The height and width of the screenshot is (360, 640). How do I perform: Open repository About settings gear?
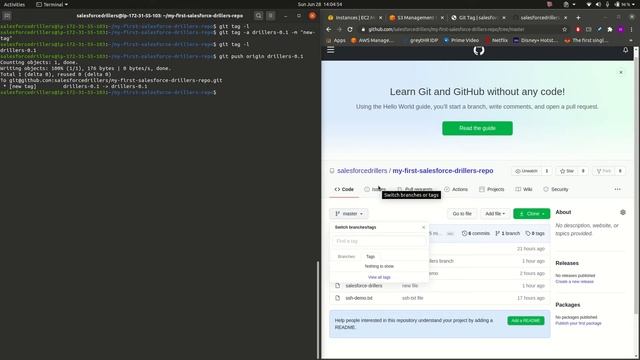pyautogui.click(x=622, y=212)
